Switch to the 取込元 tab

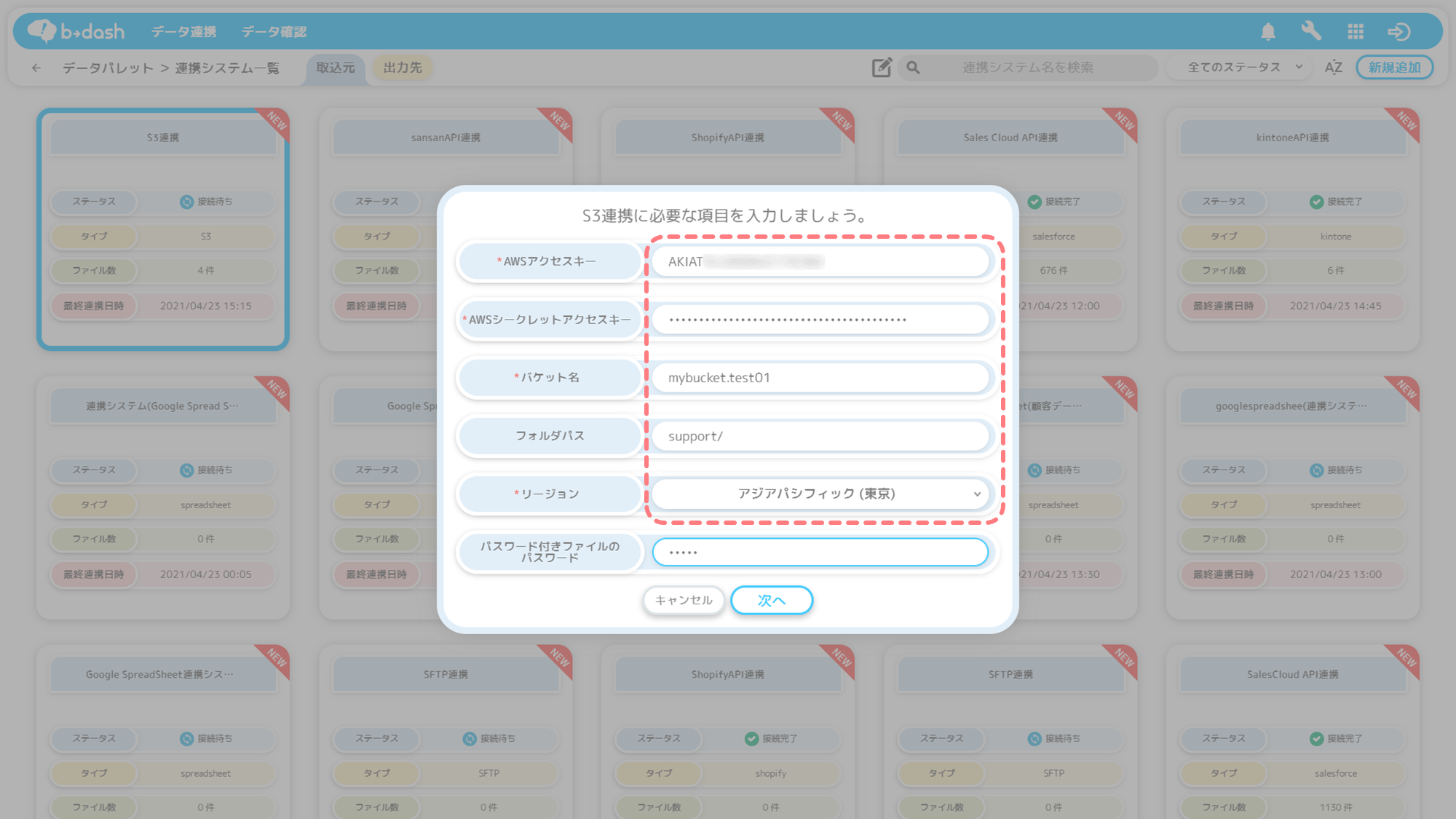coord(336,68)
